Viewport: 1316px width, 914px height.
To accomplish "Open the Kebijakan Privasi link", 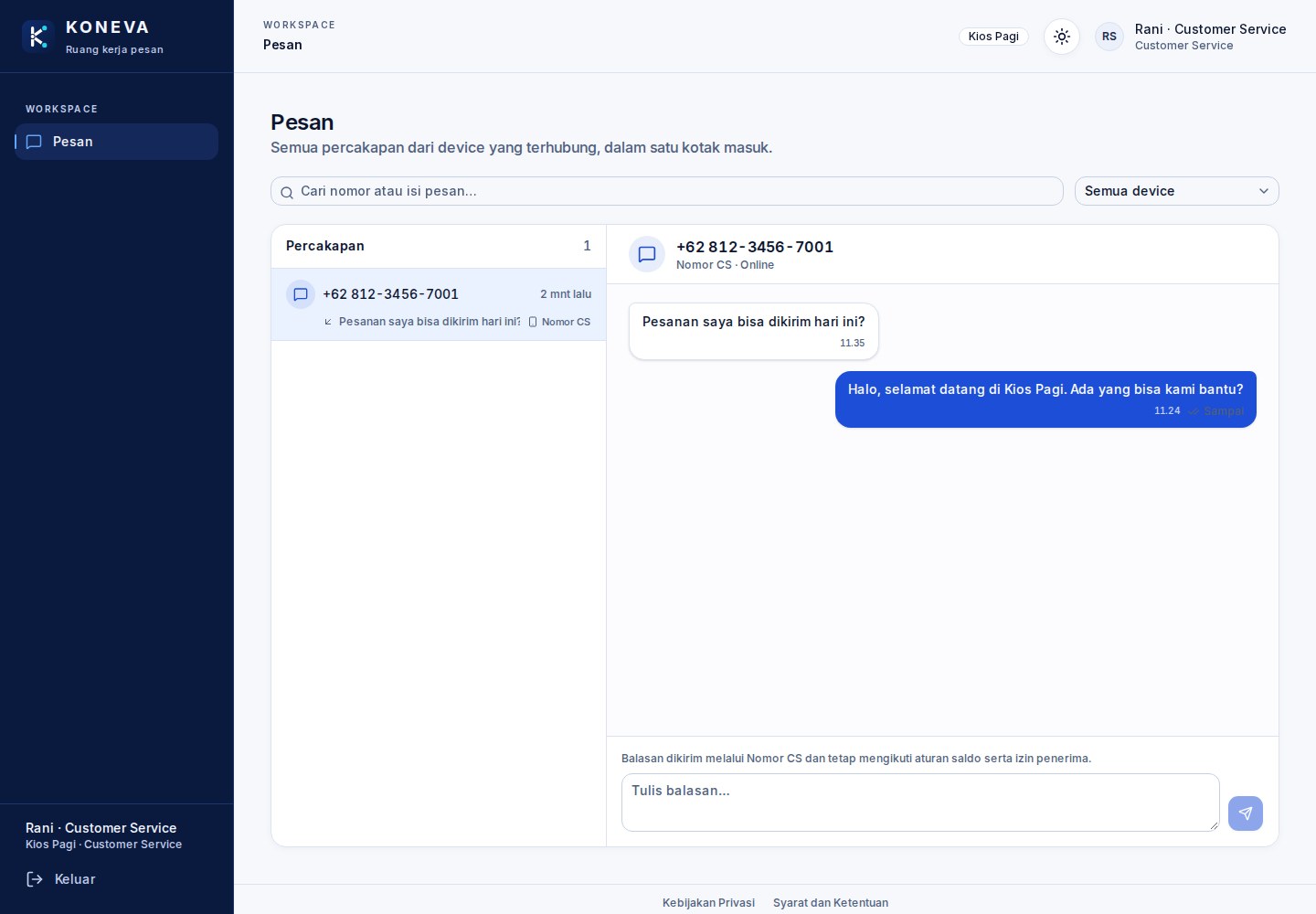I will pos(708,902).
